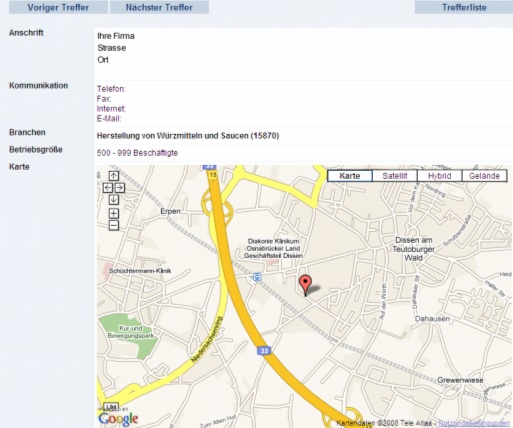
Task: Pan the map up with arrow
Action: tap(114, 176)
